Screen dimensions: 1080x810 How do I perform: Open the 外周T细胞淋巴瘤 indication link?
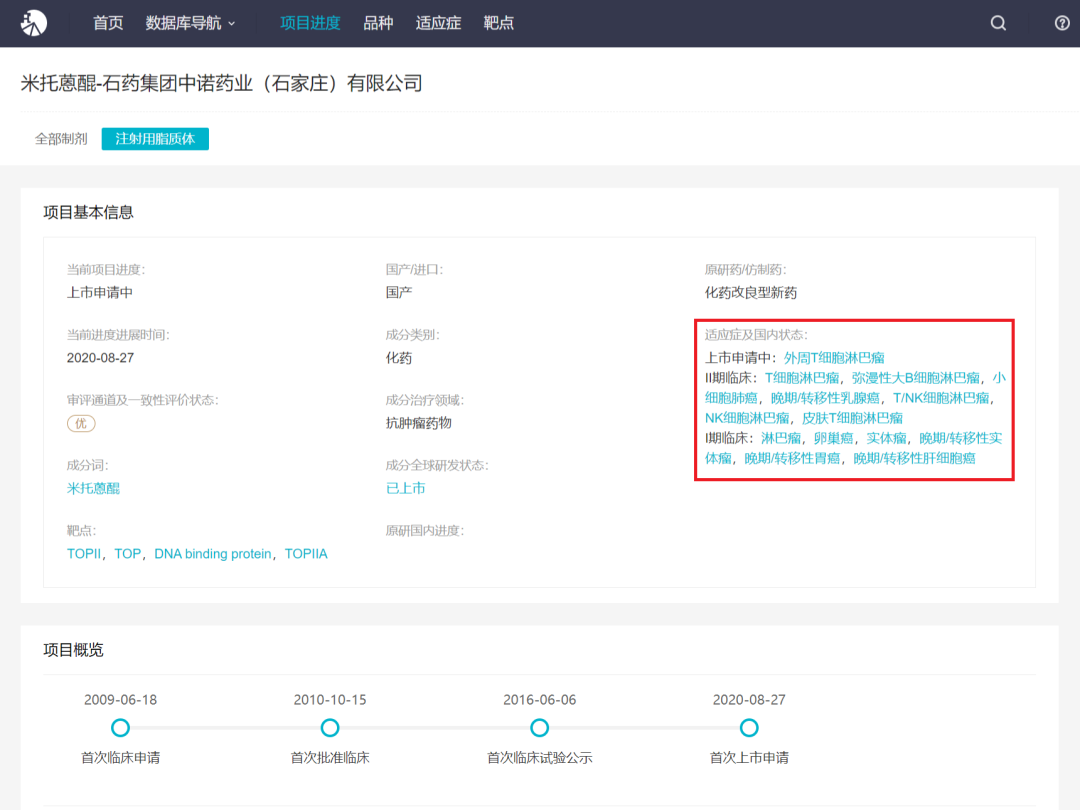coord(834,357)
